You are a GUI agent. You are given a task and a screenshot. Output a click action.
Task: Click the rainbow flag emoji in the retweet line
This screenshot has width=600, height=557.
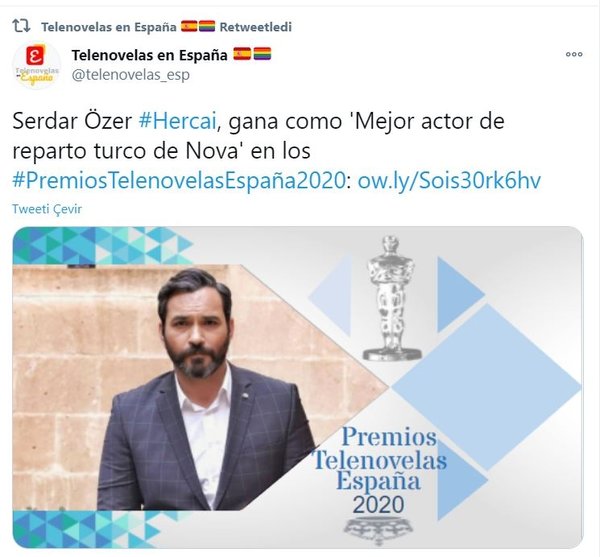tap(207, 26)
